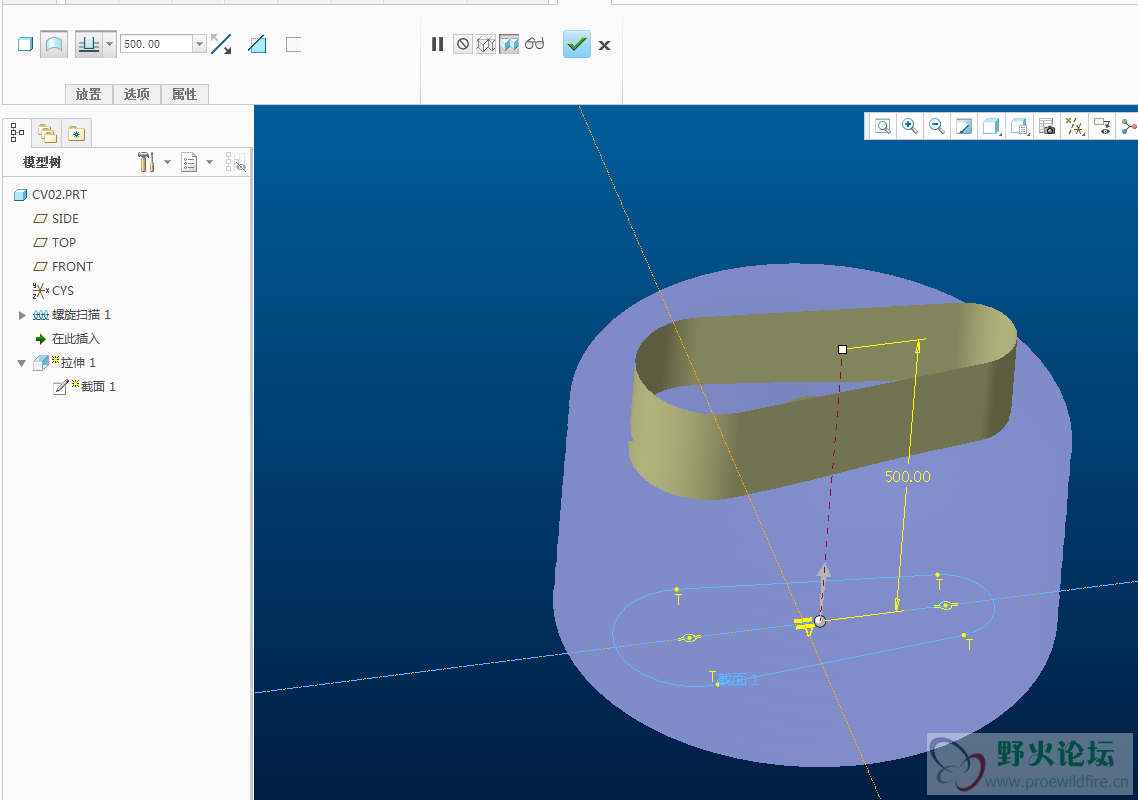Open the display style cube dropdown

pos(991,126)
